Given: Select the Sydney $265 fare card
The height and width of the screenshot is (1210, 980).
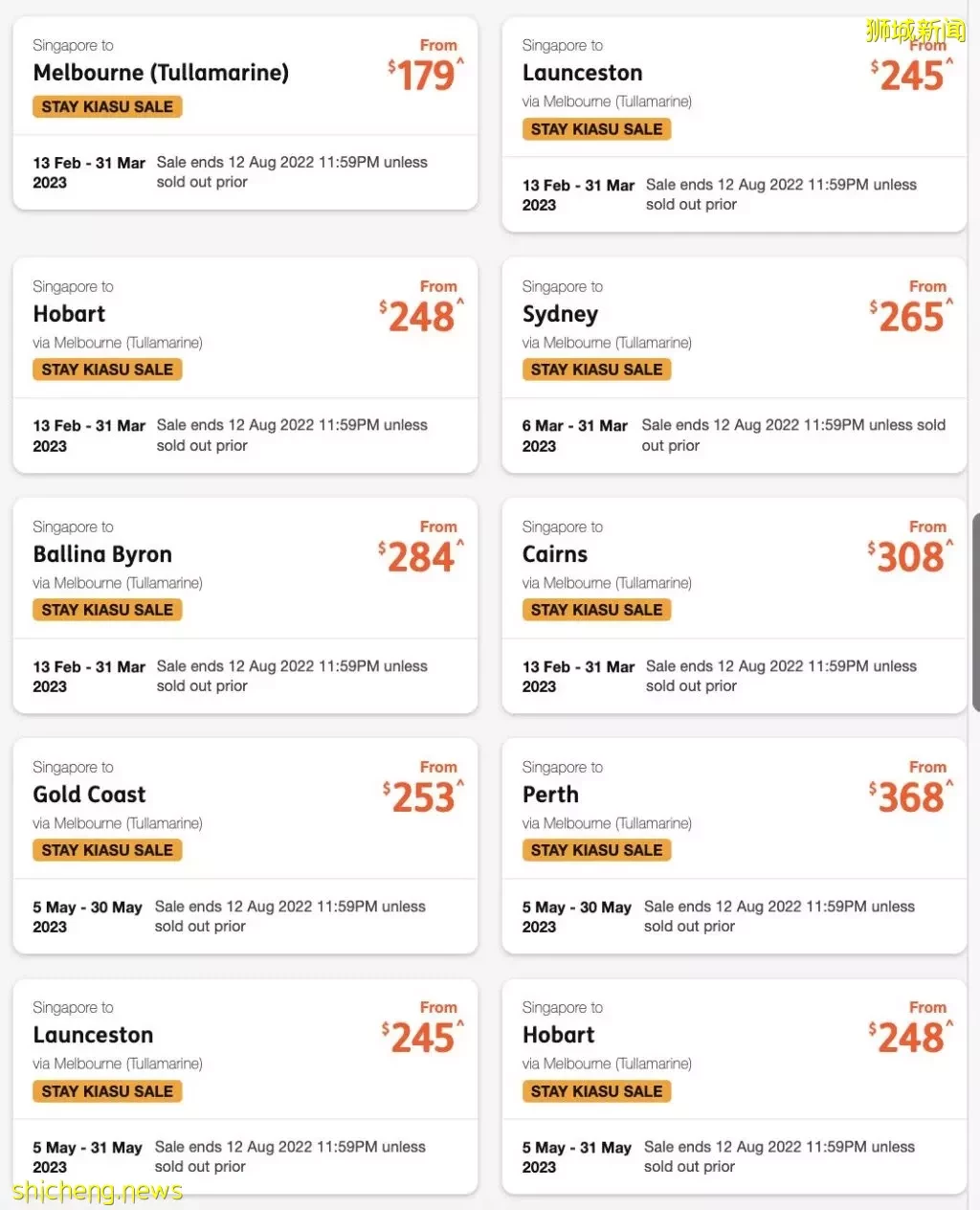Looking at the screenshot, I should click(734, 365).
